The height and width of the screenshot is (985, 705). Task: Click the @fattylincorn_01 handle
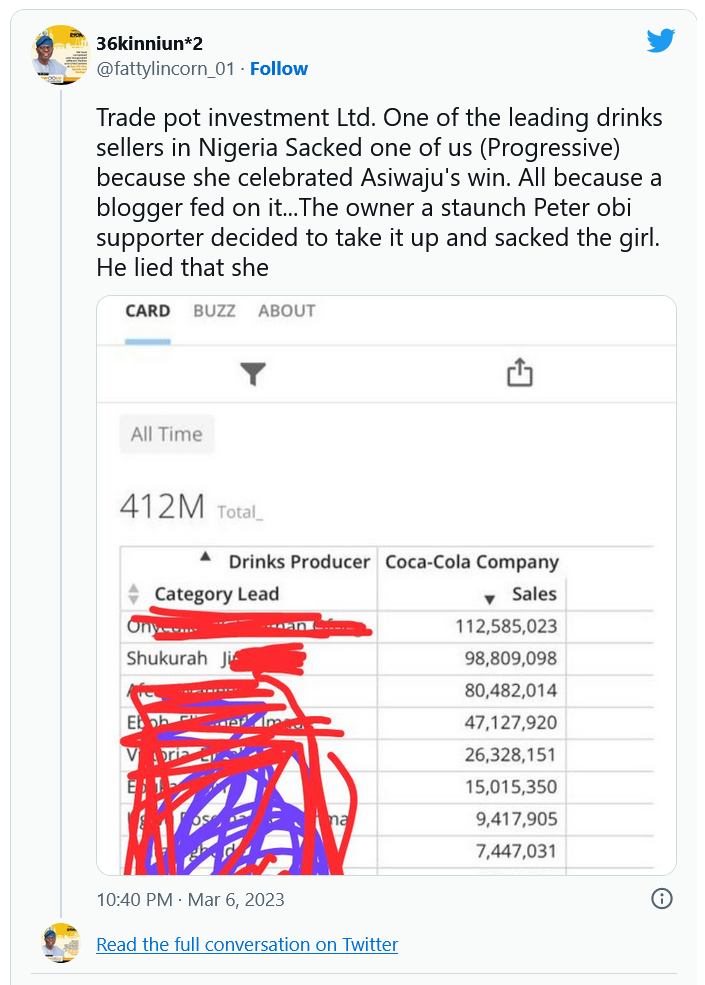pos(164,69)
